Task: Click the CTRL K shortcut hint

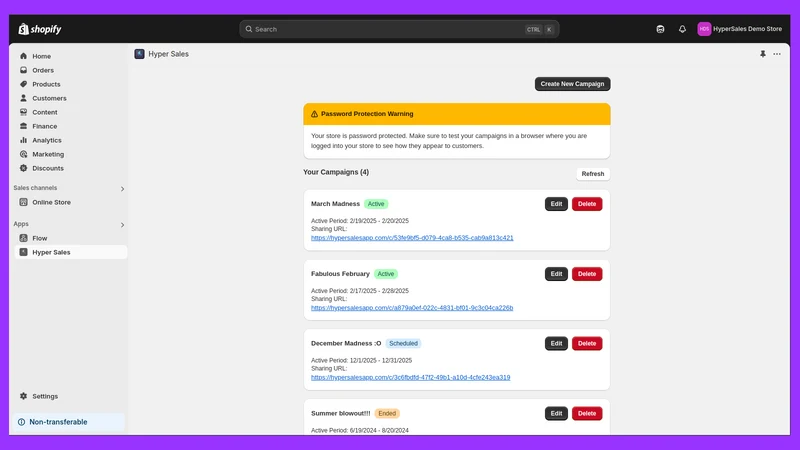Action: click(539, 30)
